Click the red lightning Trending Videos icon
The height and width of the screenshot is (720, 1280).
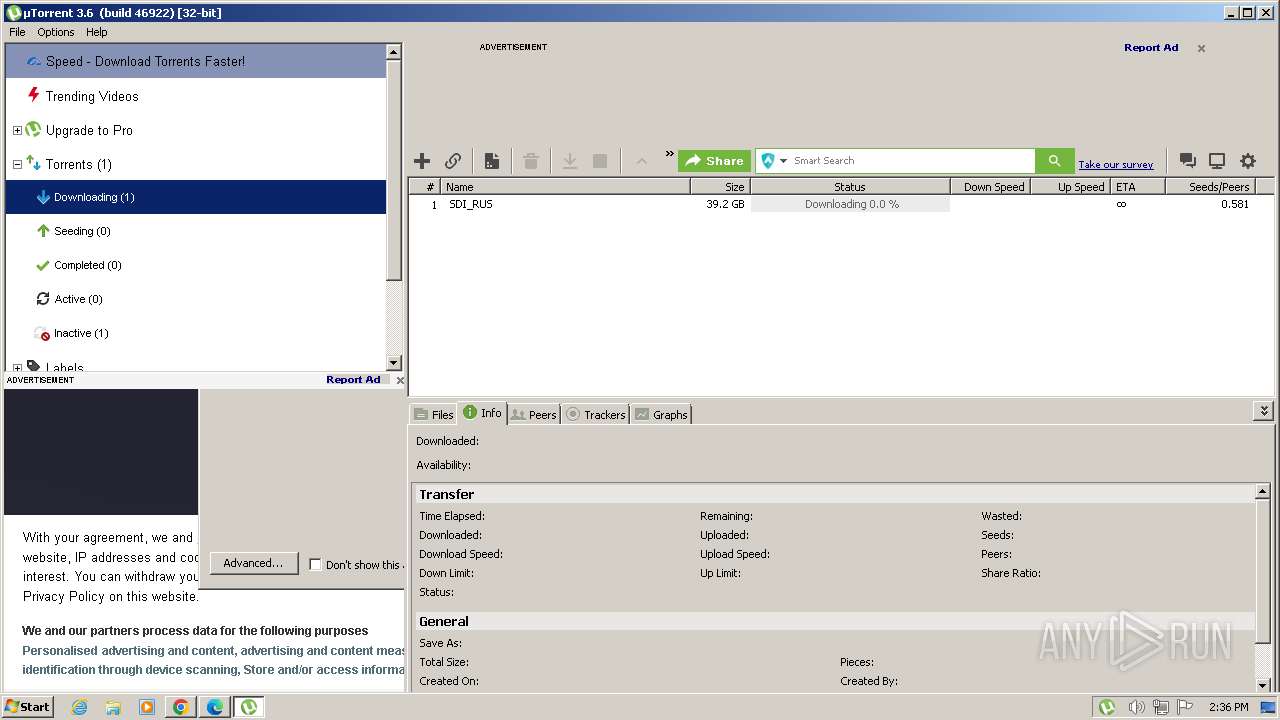[x=33, y=96]
